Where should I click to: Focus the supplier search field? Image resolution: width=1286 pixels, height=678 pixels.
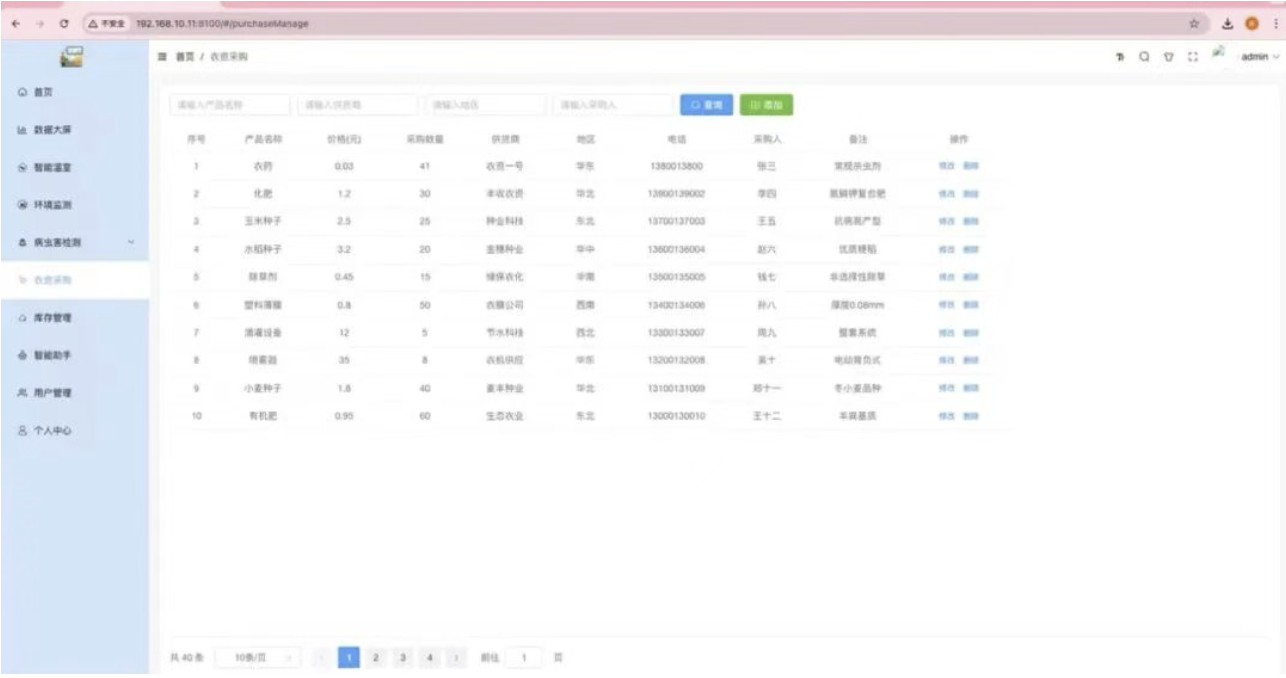click(x=358, y=104)
